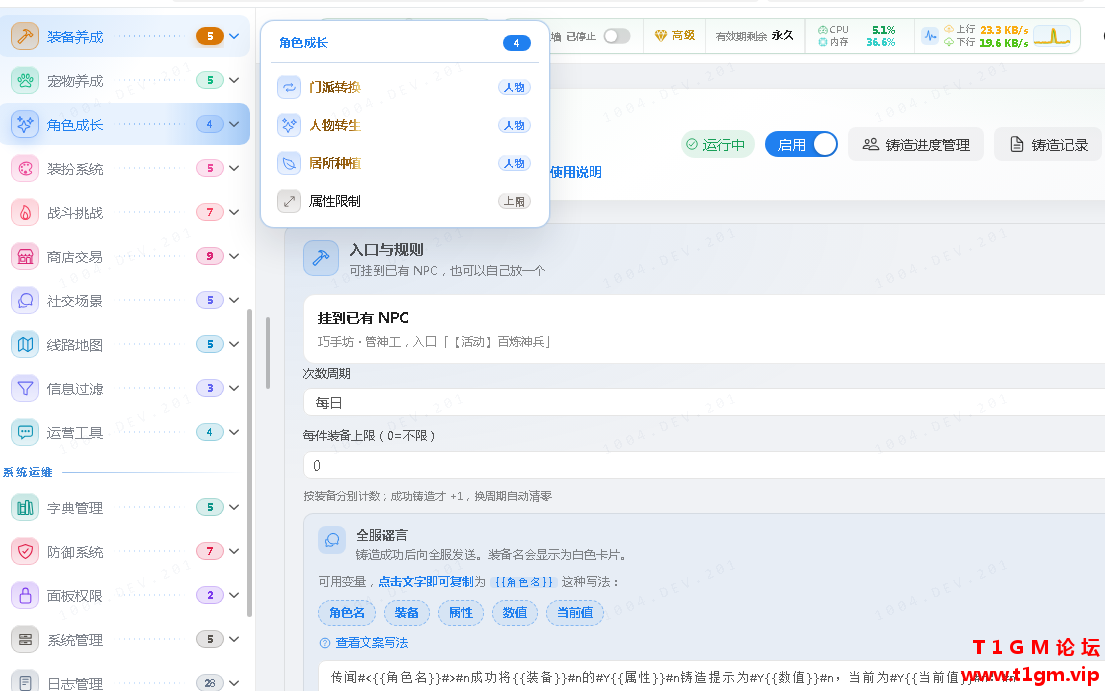Click the 运行中 status badge
The width and height of the screenshot is (1105, 691).
click(x=717, y=144)
